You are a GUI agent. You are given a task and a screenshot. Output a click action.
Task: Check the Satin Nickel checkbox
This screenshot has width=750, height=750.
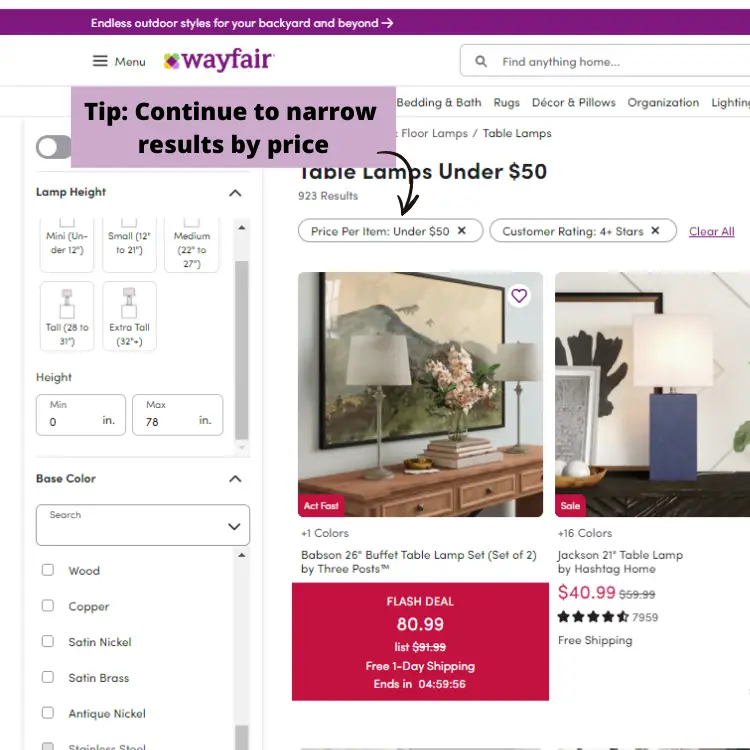tap(48, 641)
